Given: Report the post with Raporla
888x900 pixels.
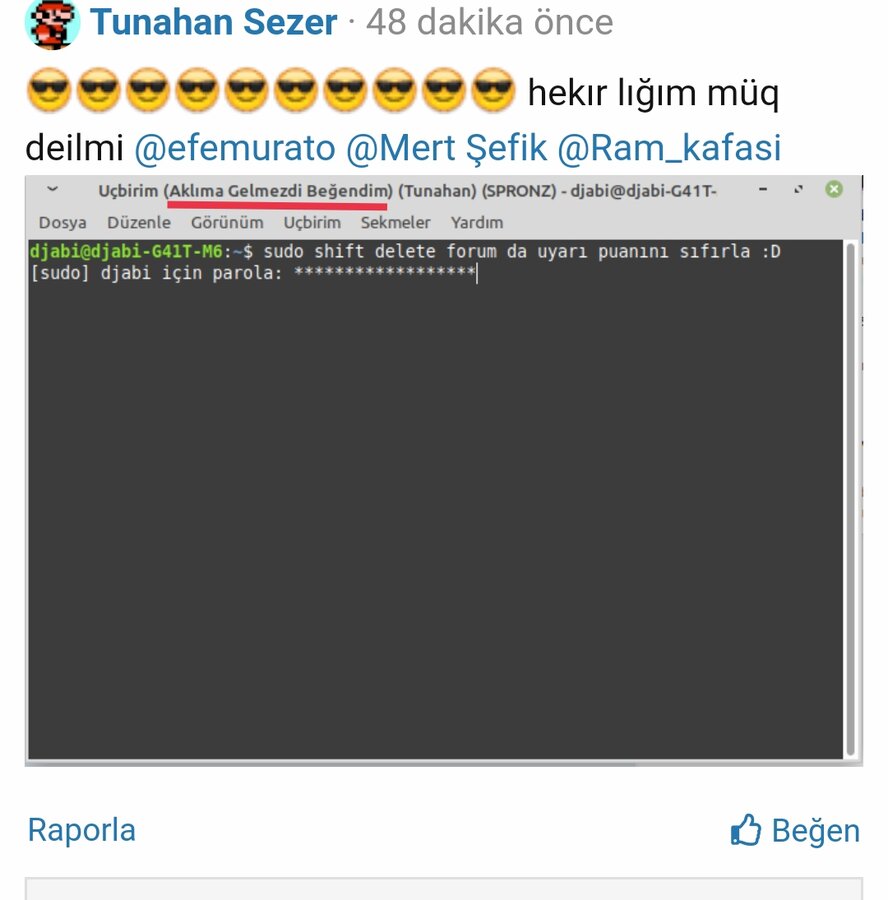Looking at the screenshot, I should pyautogui.click(x=82, y=830).
